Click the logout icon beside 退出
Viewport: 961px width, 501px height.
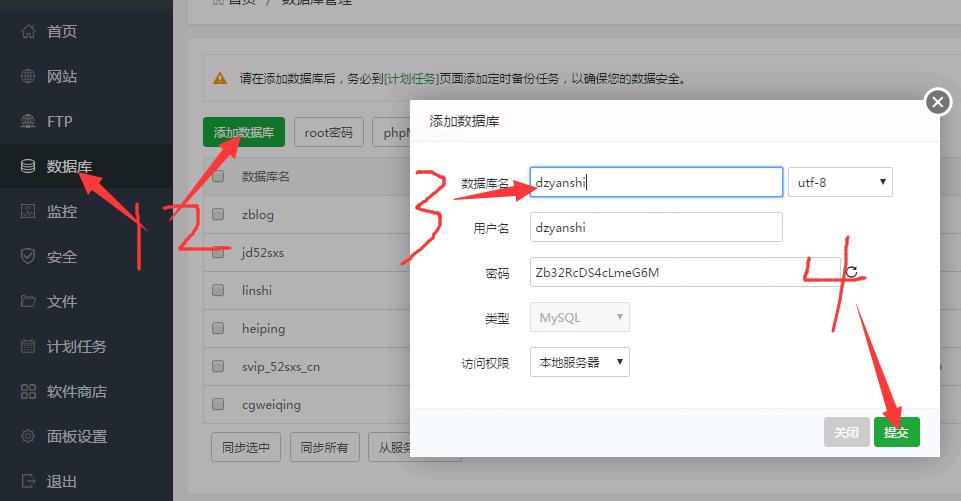point(28,481)
